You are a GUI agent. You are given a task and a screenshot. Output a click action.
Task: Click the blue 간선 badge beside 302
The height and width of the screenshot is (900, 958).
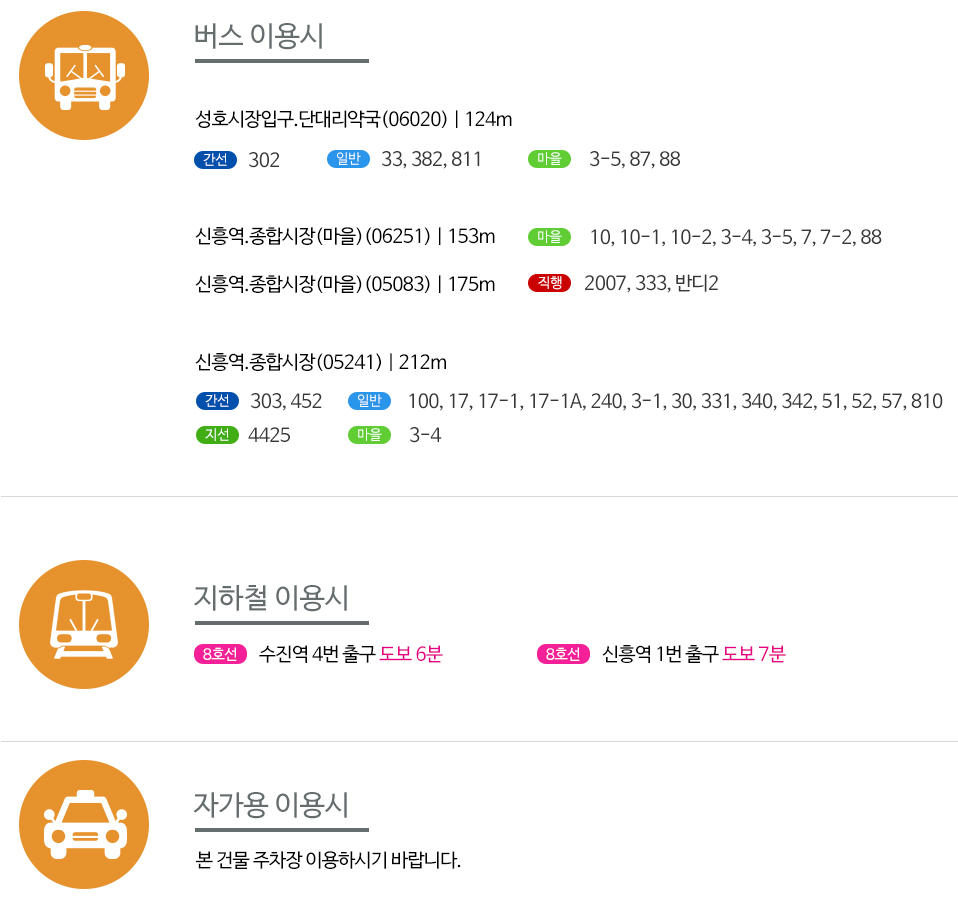(x=215, y=159)
